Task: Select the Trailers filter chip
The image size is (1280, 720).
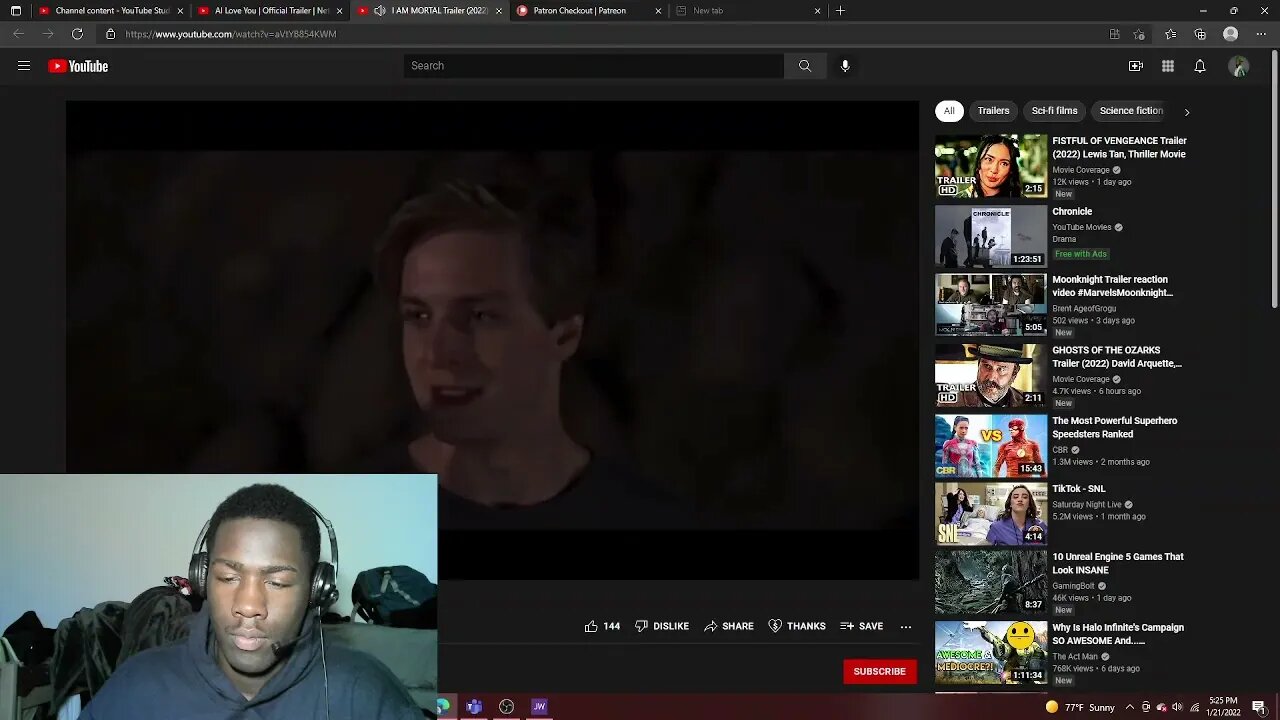Action: coord(993,111)
